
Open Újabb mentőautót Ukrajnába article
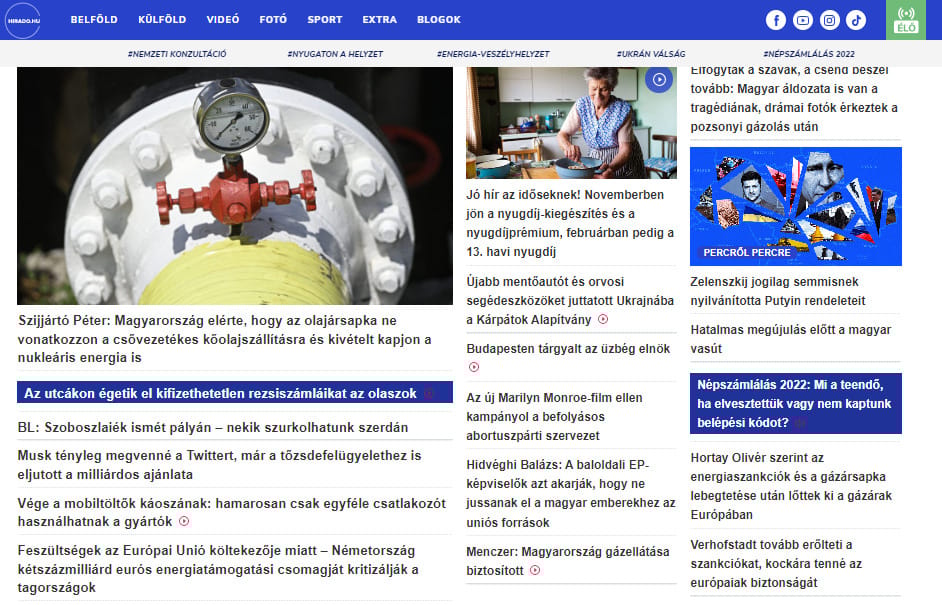570,300
